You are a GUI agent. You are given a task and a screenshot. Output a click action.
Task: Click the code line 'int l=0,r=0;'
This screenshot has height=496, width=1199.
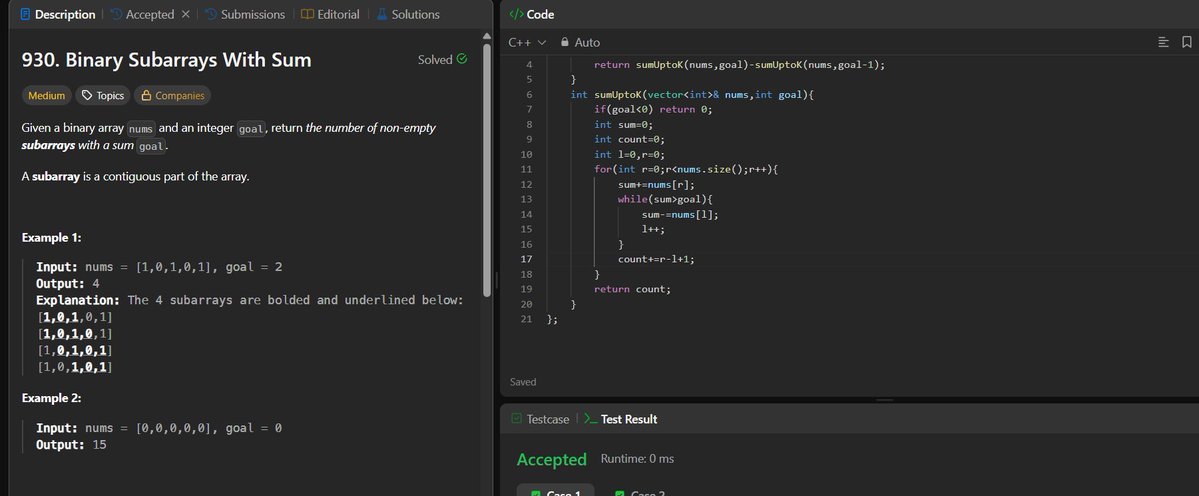(629, 154)
